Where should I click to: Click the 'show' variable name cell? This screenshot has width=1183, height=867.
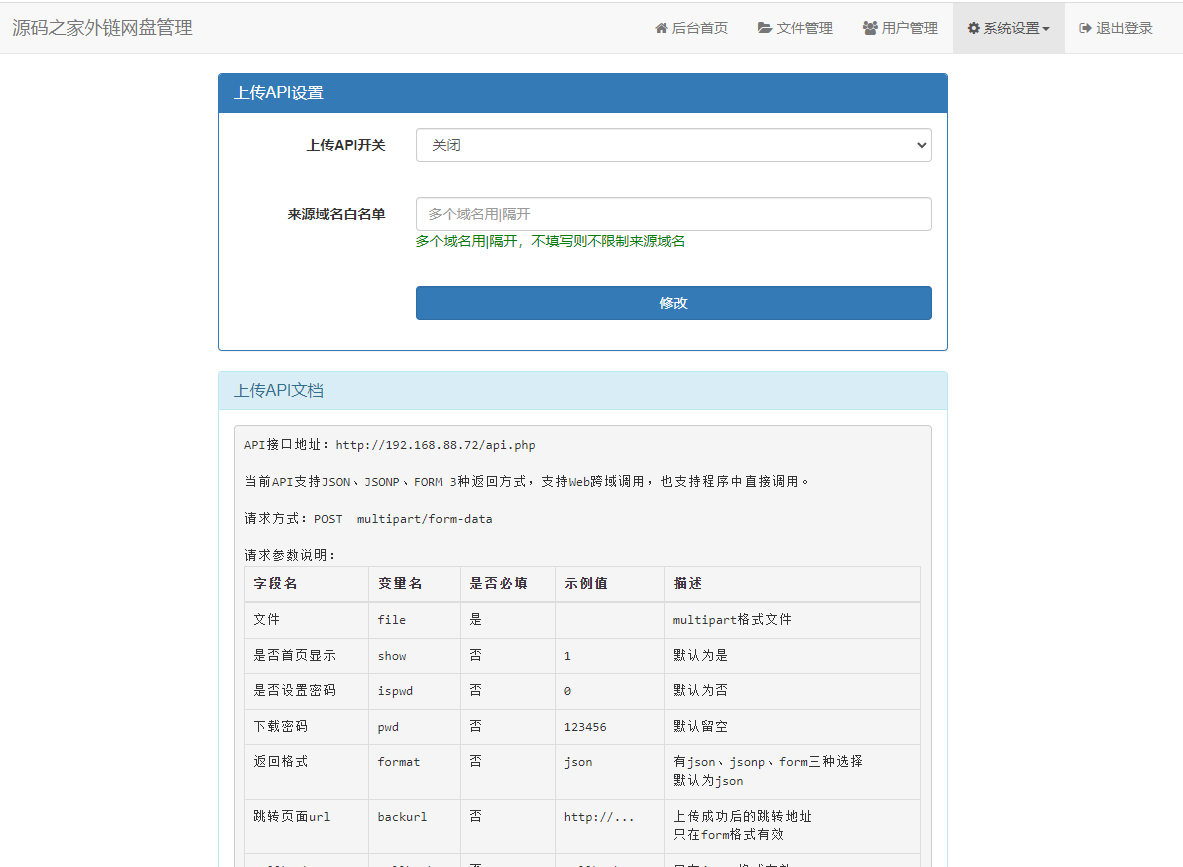coord(414,656)
